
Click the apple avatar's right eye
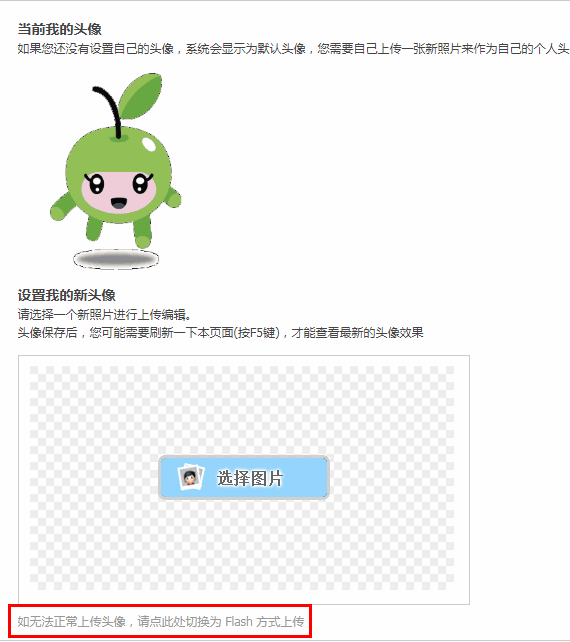pos(141,183)
